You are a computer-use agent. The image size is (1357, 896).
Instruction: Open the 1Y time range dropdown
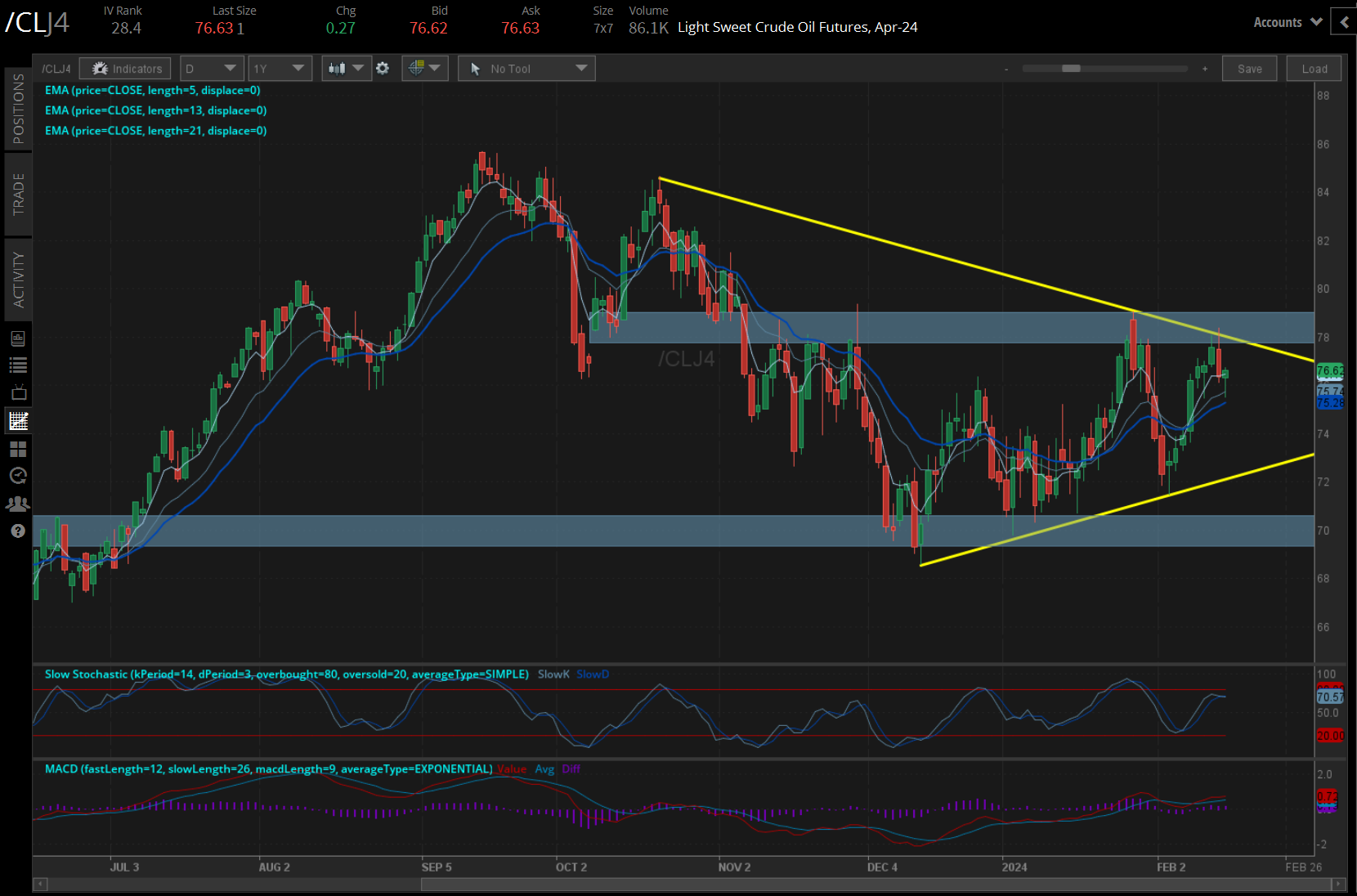tap(279, 69)
